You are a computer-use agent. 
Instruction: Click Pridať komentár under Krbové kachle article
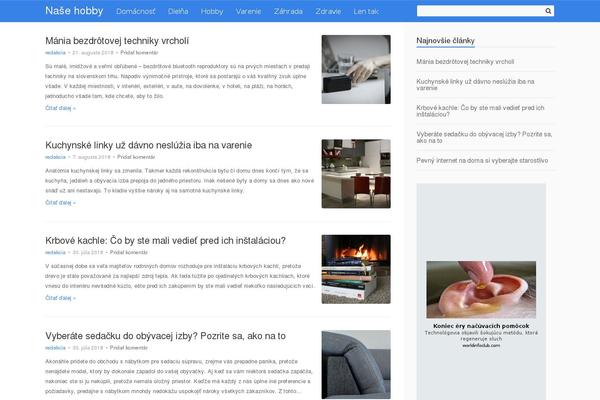pos(129,253)
